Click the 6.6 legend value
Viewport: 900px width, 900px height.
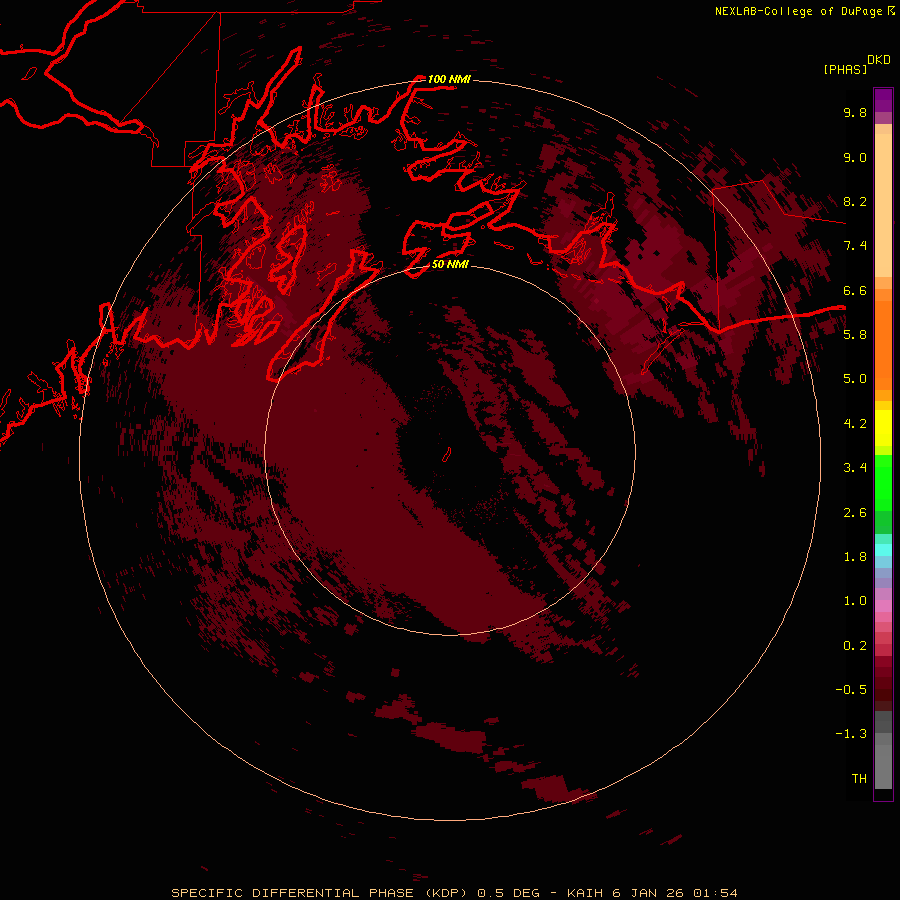[x=855, y=290]
